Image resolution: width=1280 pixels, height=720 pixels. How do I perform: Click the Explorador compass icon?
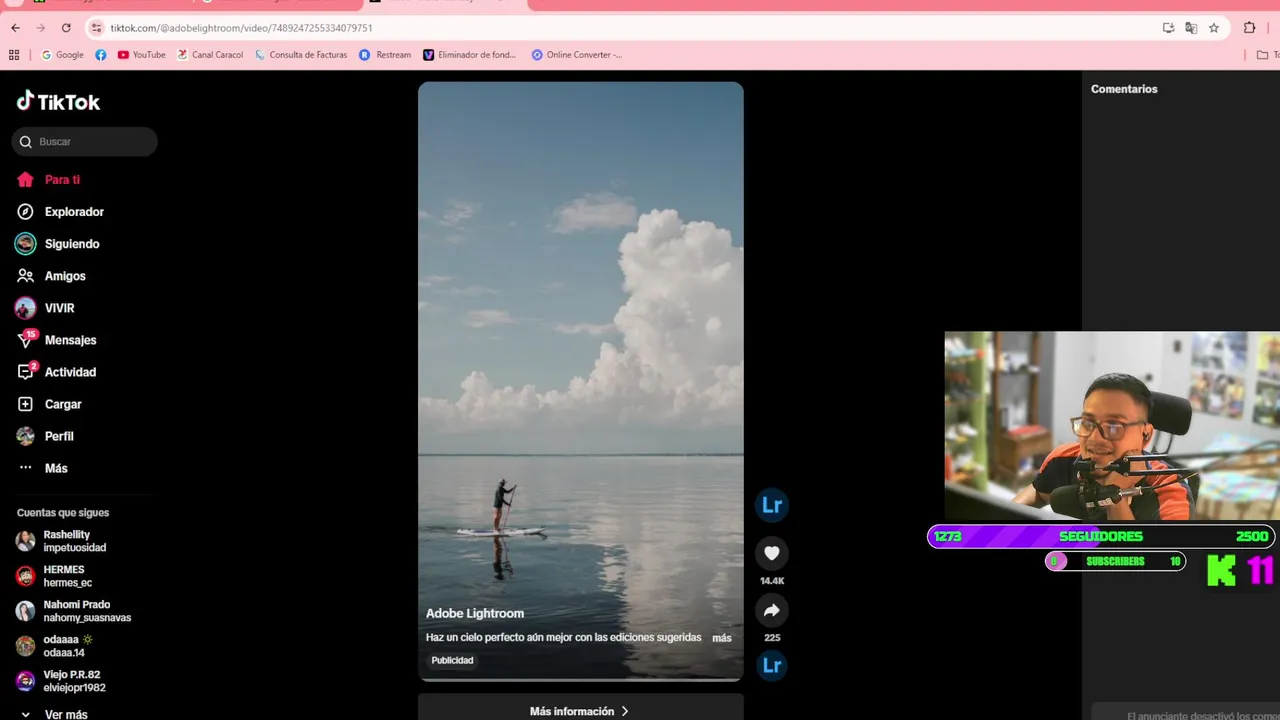[25, 212]
